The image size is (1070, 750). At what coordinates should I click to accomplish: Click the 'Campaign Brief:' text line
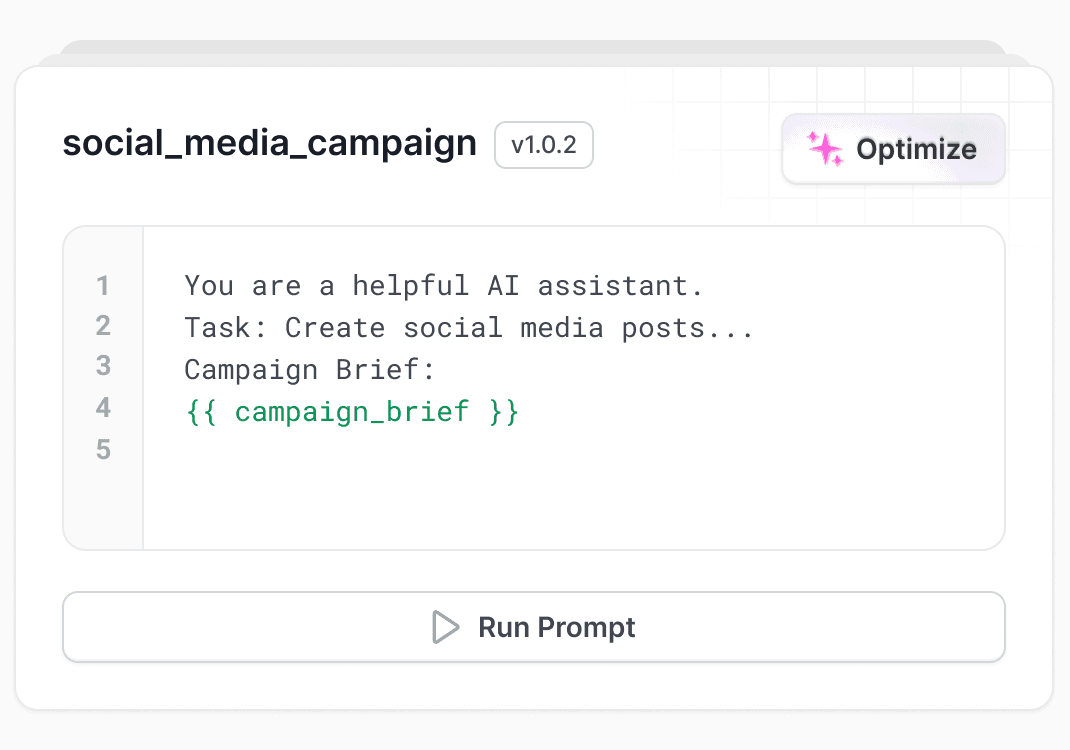coord(310,370)
